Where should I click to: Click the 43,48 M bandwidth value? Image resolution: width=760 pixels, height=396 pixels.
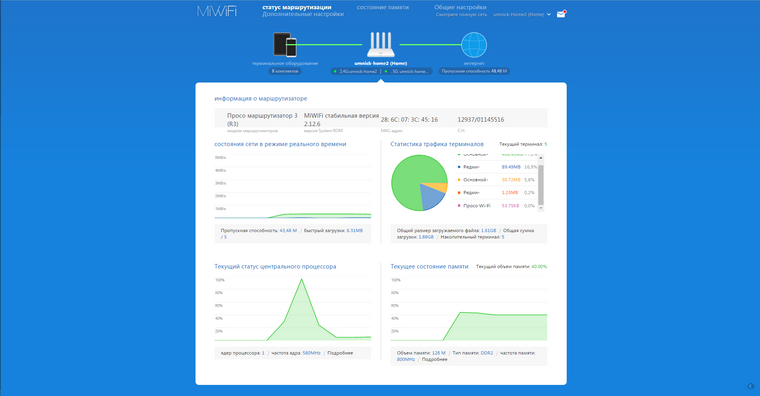tap(288, 231)
